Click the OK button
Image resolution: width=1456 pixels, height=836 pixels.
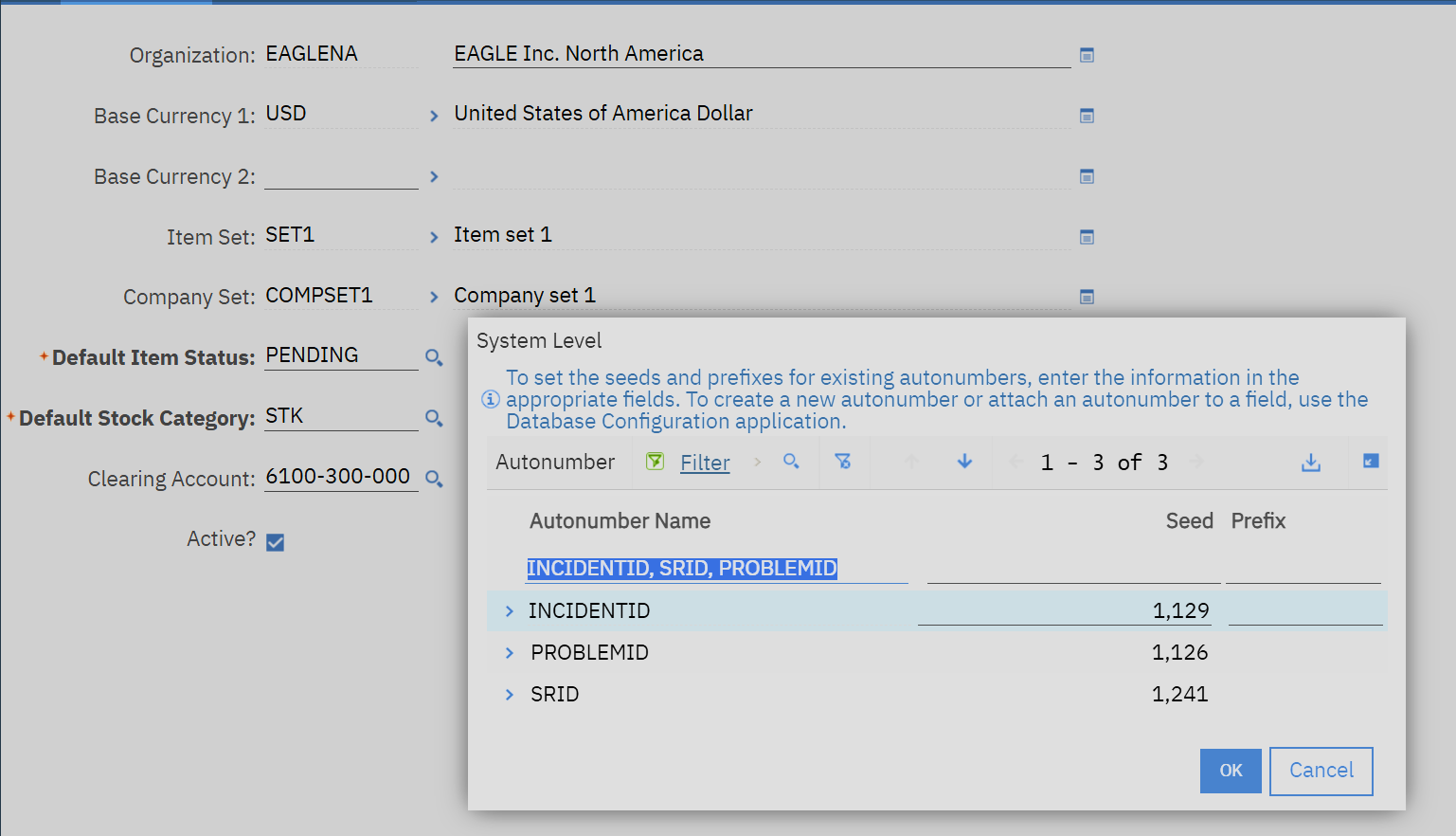pos(1231,771)
